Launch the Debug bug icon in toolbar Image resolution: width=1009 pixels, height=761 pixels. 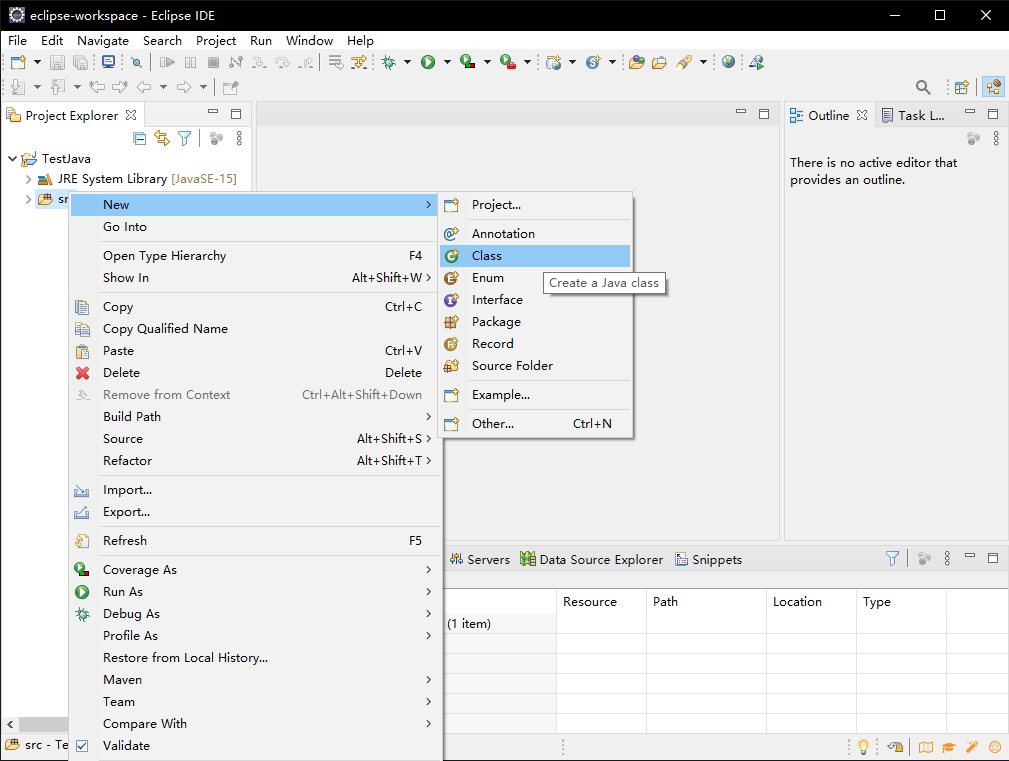point(389,62)
